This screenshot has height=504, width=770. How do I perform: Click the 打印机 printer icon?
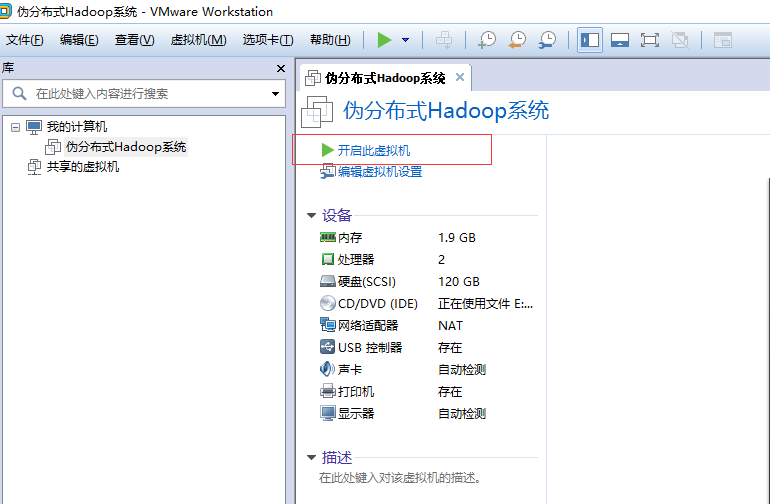click(x=328, y=391)
